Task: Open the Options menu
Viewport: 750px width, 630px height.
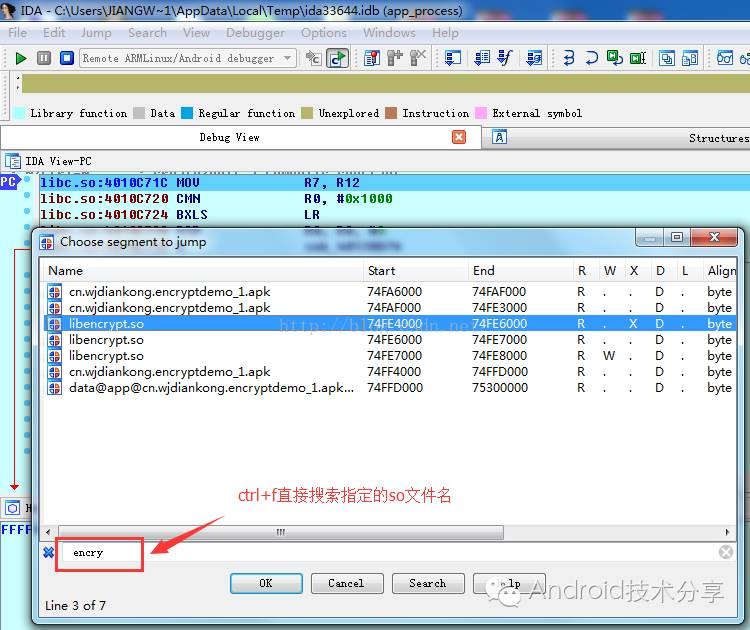Action: coord(324,33)
